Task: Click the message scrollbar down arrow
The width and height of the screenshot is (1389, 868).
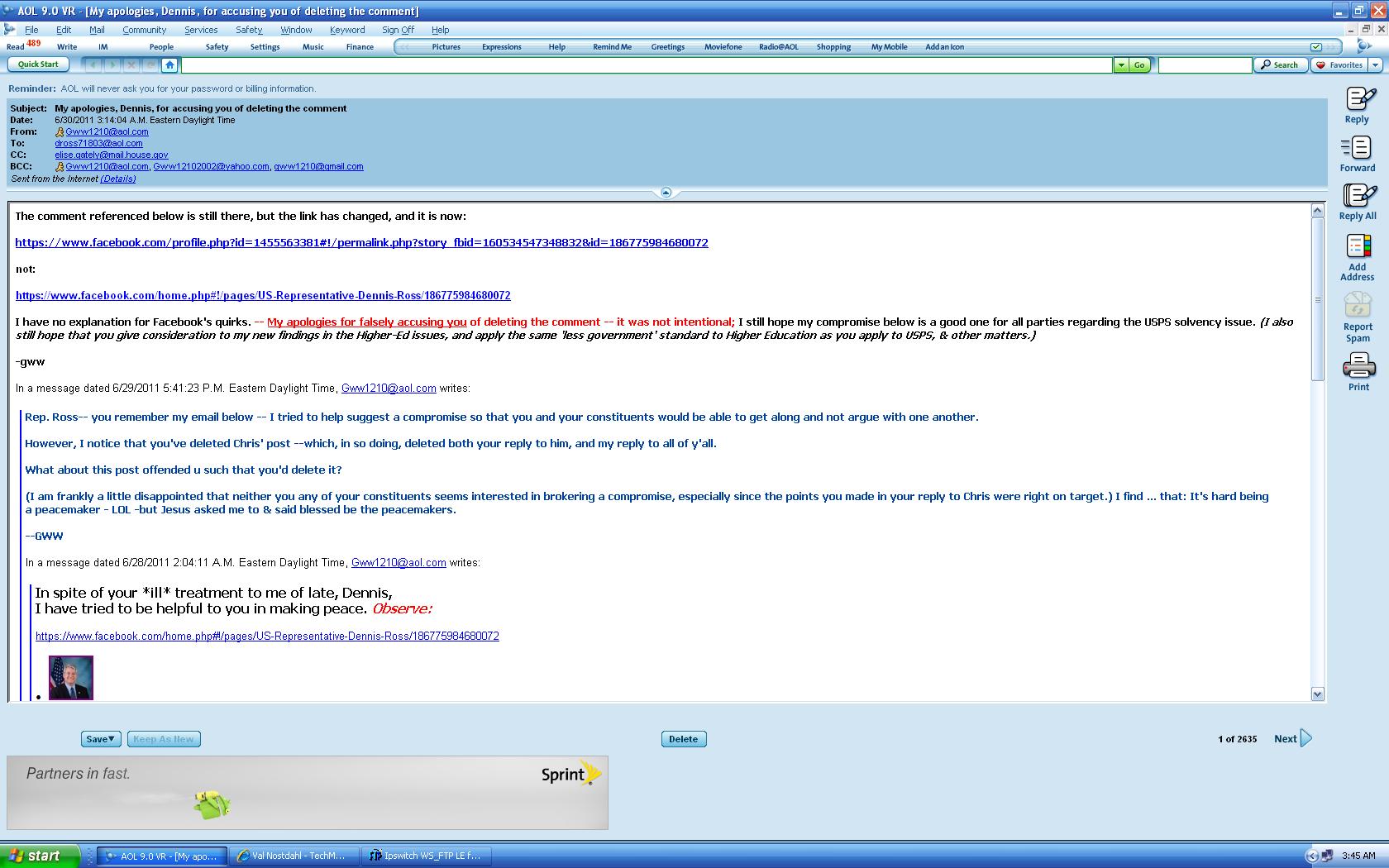Action: 1318,694
